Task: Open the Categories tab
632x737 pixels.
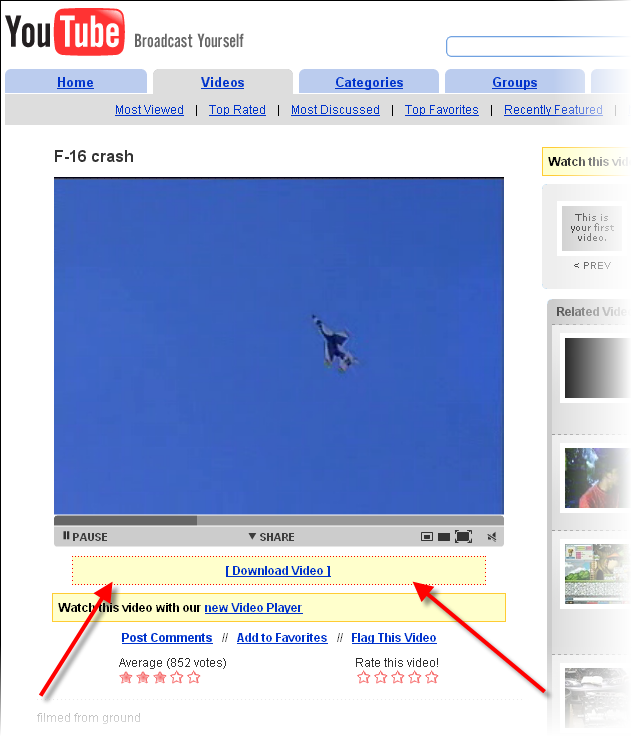Action: coord(369,82)
